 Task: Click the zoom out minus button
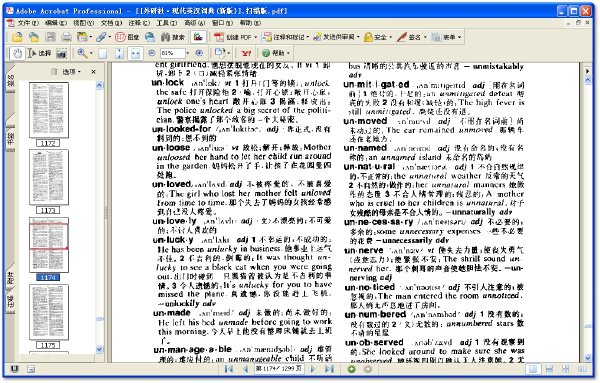pyautogui.click(x=152, y=53)
